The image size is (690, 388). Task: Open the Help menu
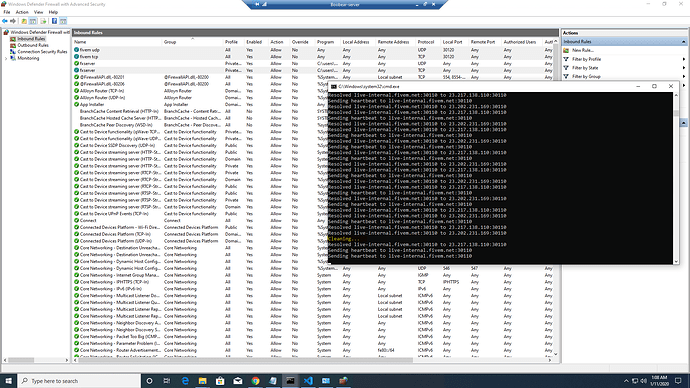53,12
